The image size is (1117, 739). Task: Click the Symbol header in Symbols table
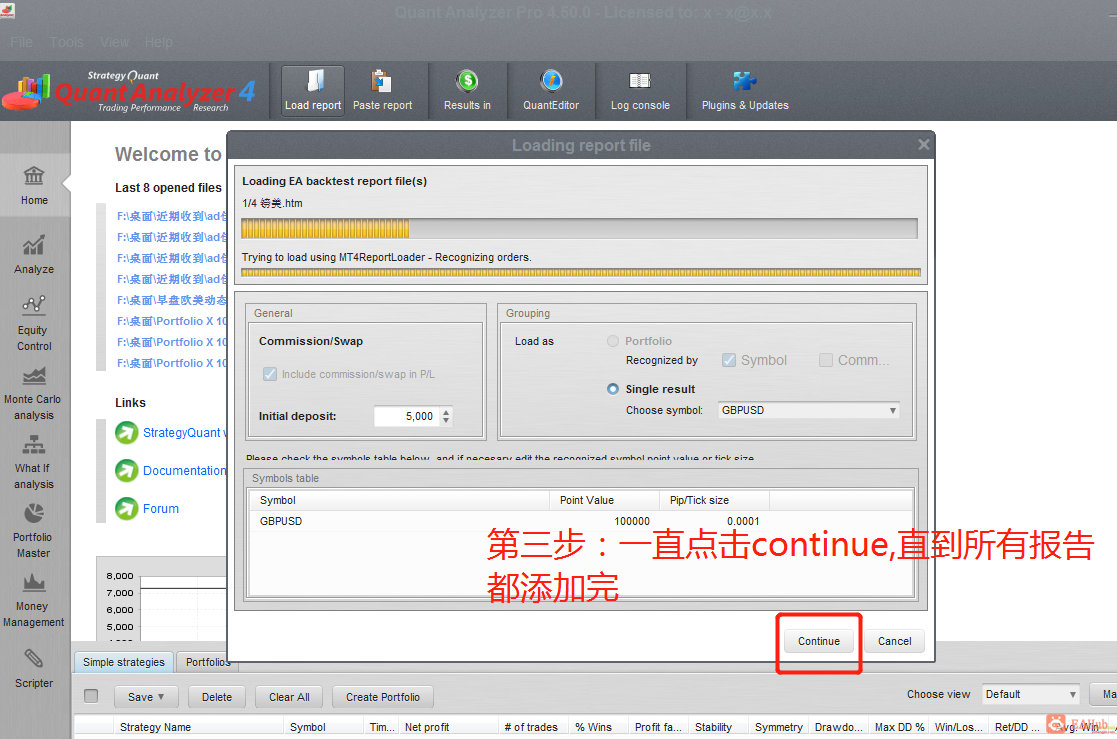400,500
